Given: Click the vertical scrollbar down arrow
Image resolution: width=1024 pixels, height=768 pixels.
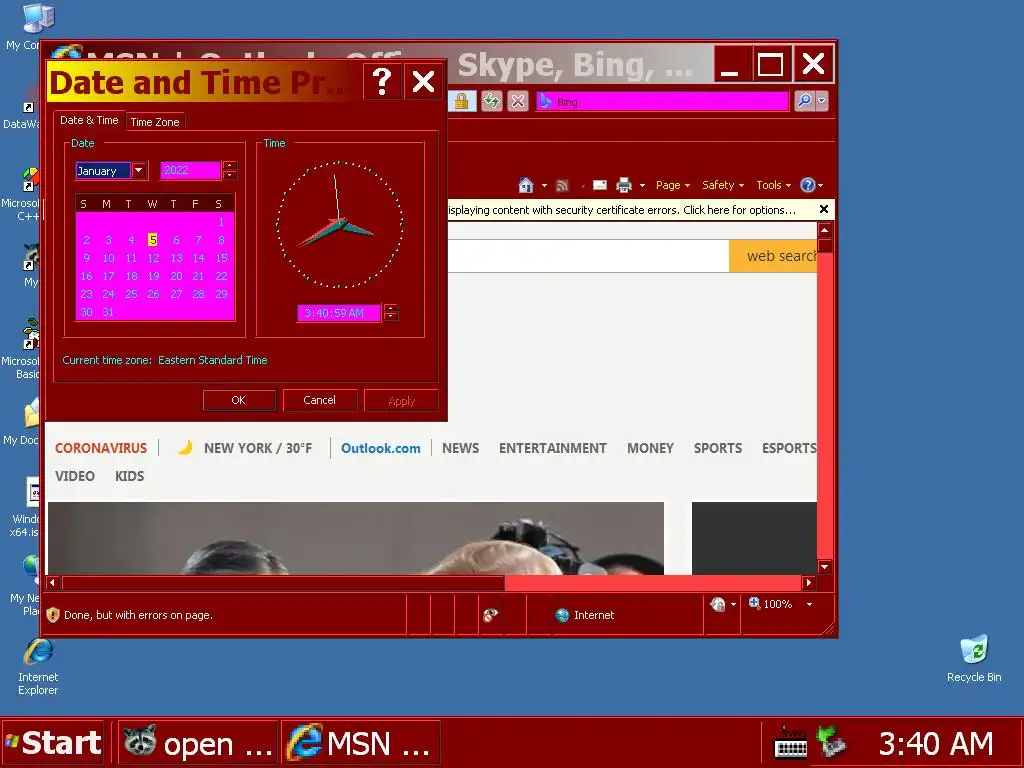Looking at the screenshot, I should coord(825,567).
